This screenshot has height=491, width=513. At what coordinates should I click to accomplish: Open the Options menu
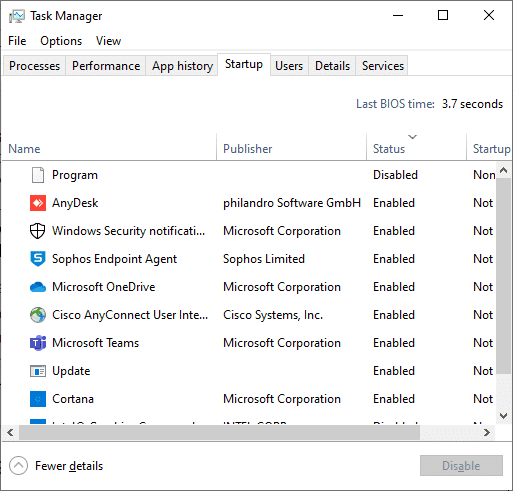(61, 41)
